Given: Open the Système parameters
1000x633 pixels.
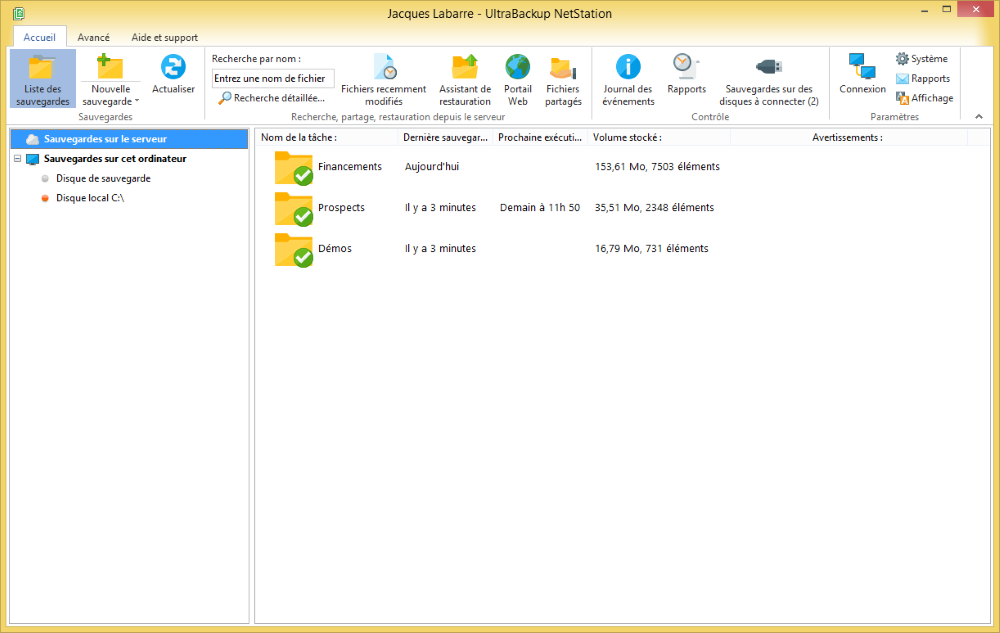Looking at the screenshot, I should pyautogui.click(x=921, y=59).
